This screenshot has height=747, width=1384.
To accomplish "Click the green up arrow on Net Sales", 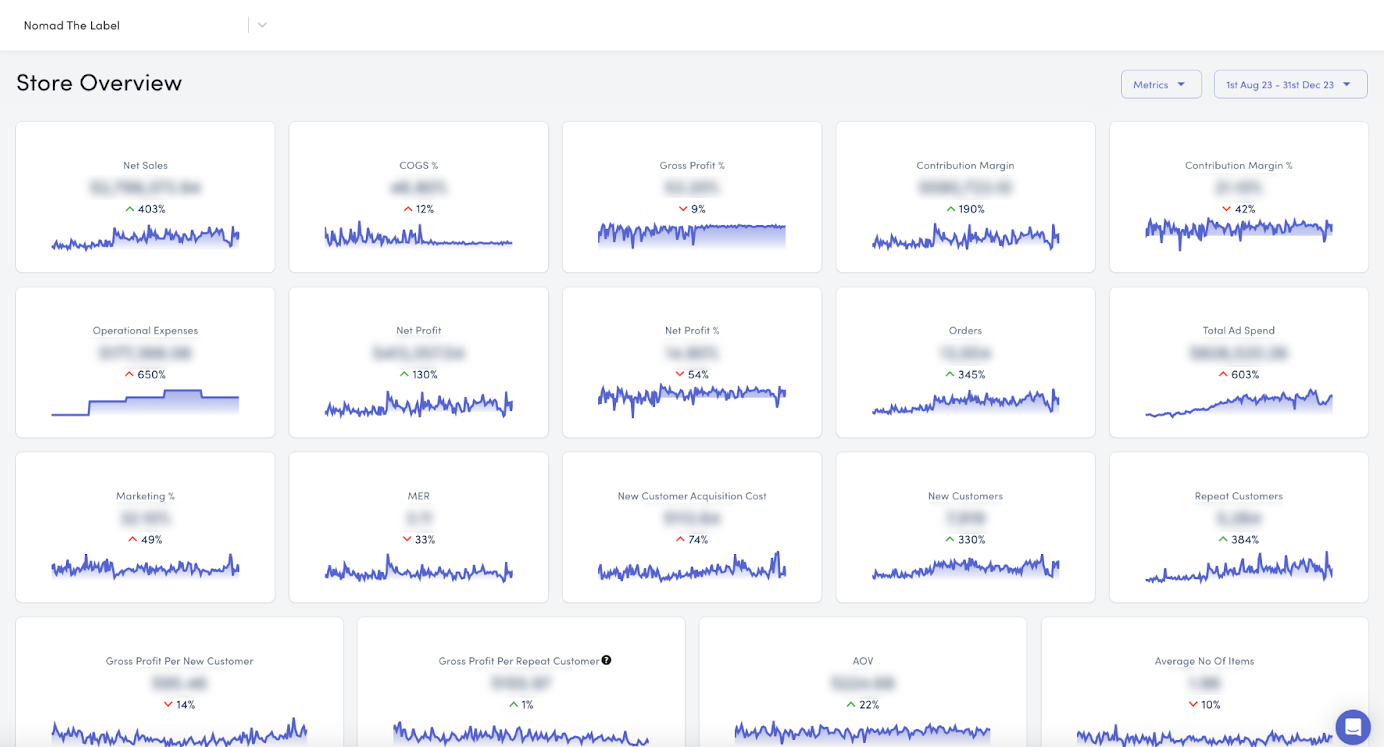I will tap(130, 209).
